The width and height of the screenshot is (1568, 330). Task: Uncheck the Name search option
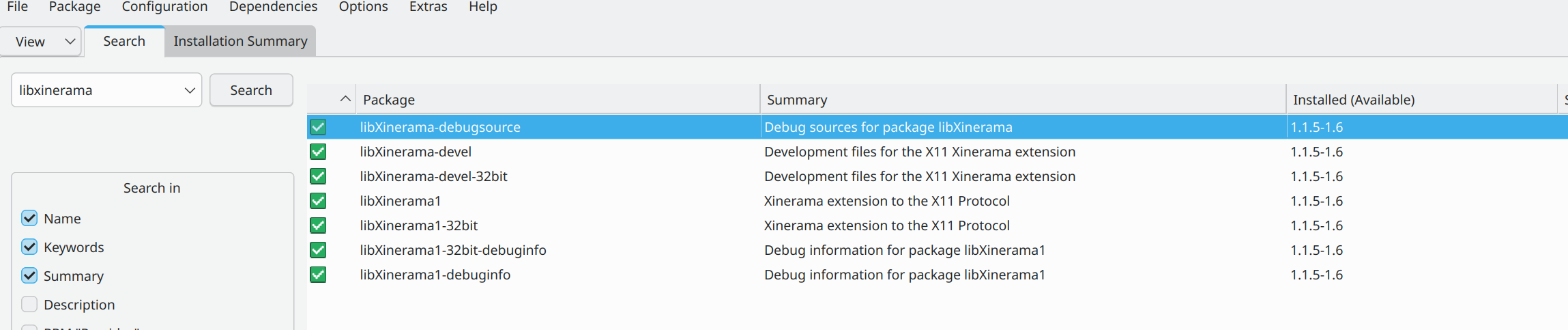(29, 219)
